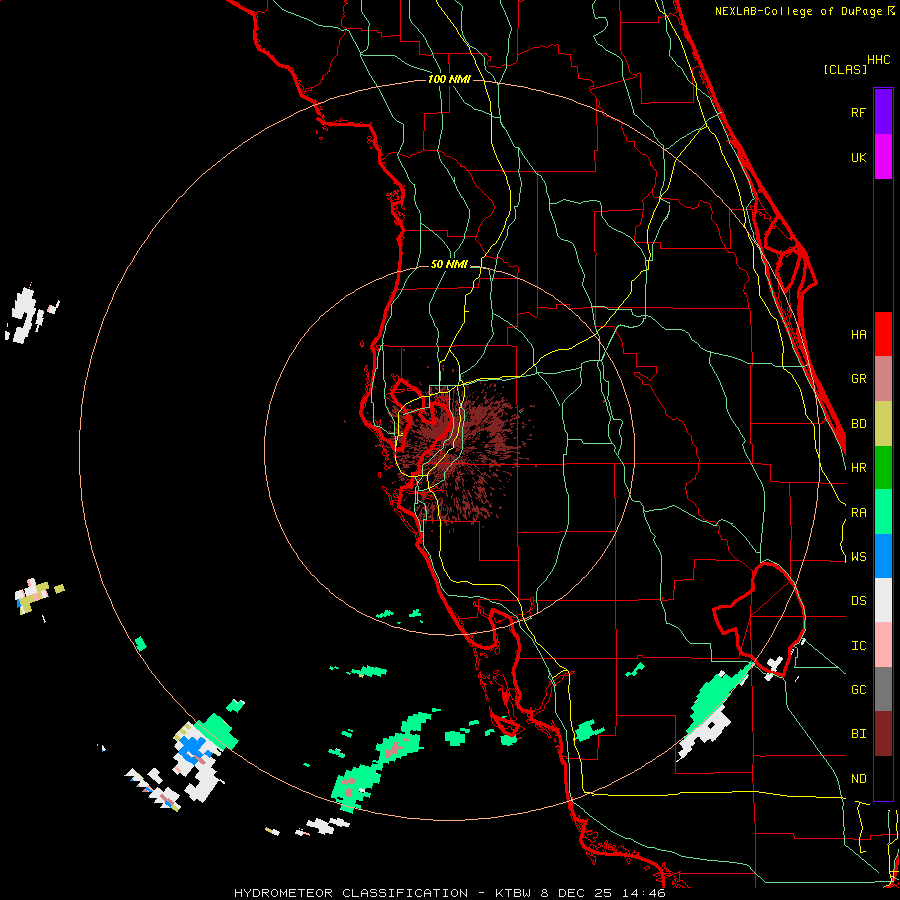Click the red HA legend color block
Viewport: 900px width, 900px height.
pos(883,334)
